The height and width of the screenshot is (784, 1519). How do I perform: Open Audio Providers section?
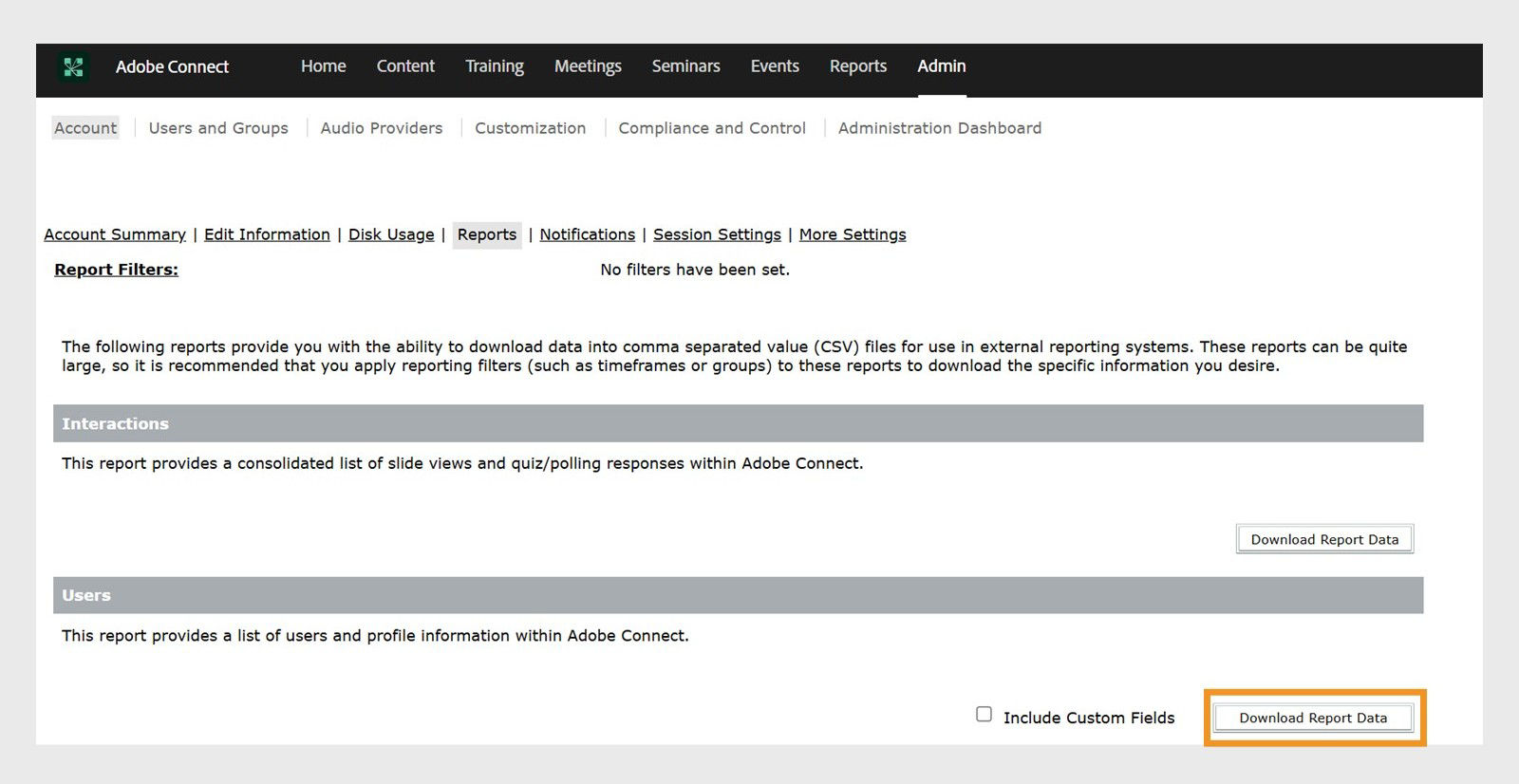pyautogui.click(x=382, y=128)
